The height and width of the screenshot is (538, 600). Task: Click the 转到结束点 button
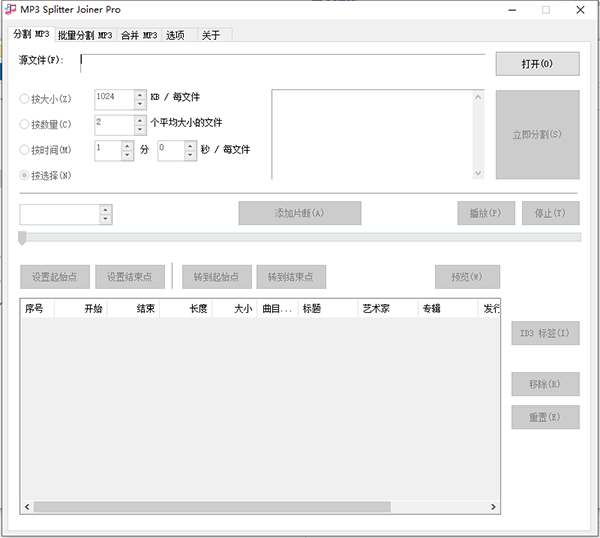pos(291,277)
